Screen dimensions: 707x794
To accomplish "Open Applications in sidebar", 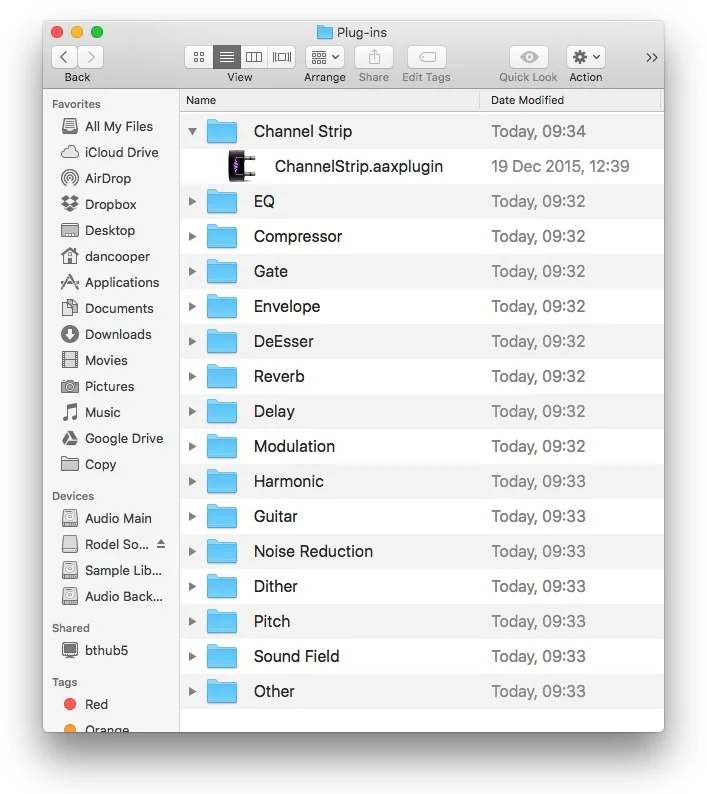I will tap(110, 282).
